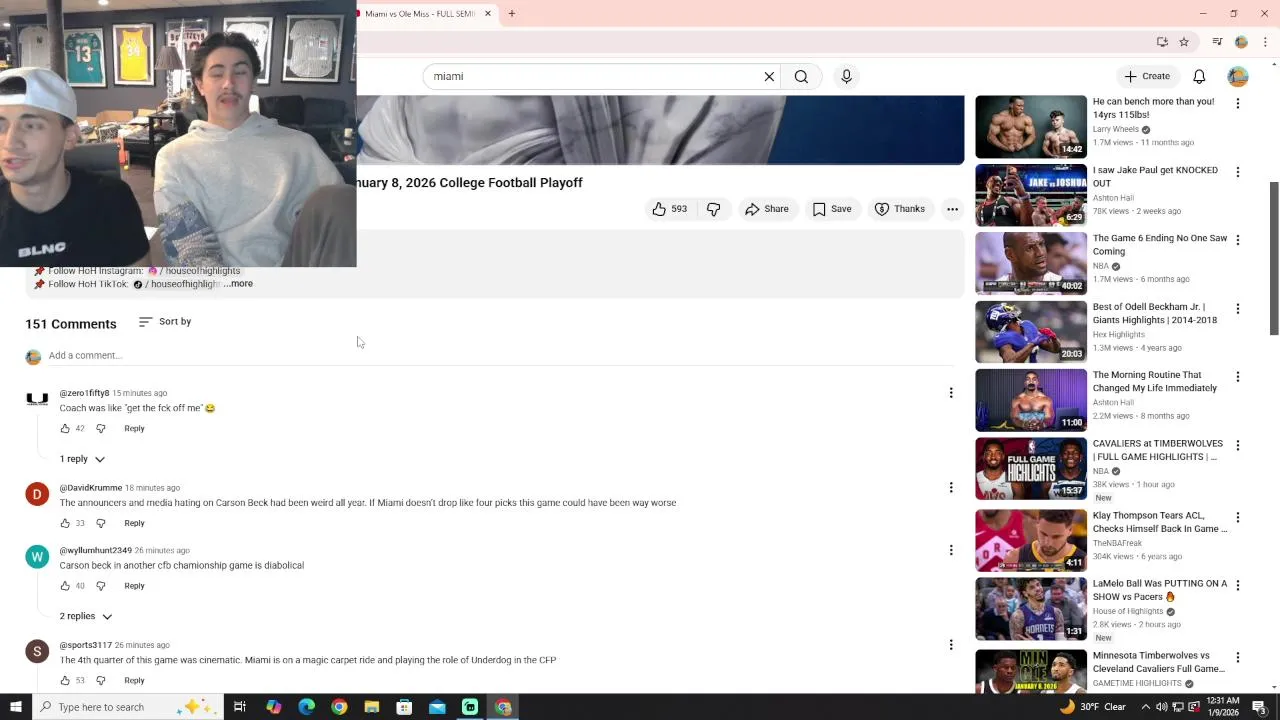Image resolution: width=1280 pixels, height=720 pixels.
Task: Expand 2 replies under @wyllumhunt2349
Action: pyautogui.click(x=86, y=616)
